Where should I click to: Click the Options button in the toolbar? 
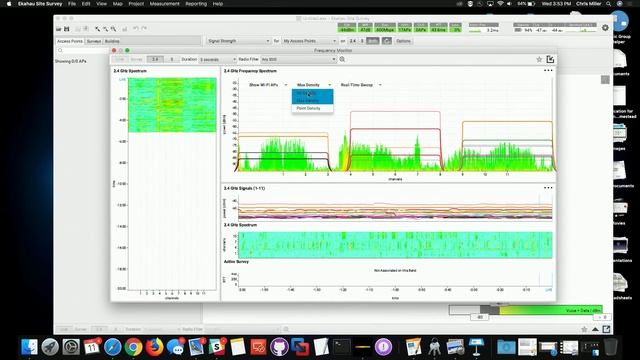pyautogui.click(x=403, y=41)
